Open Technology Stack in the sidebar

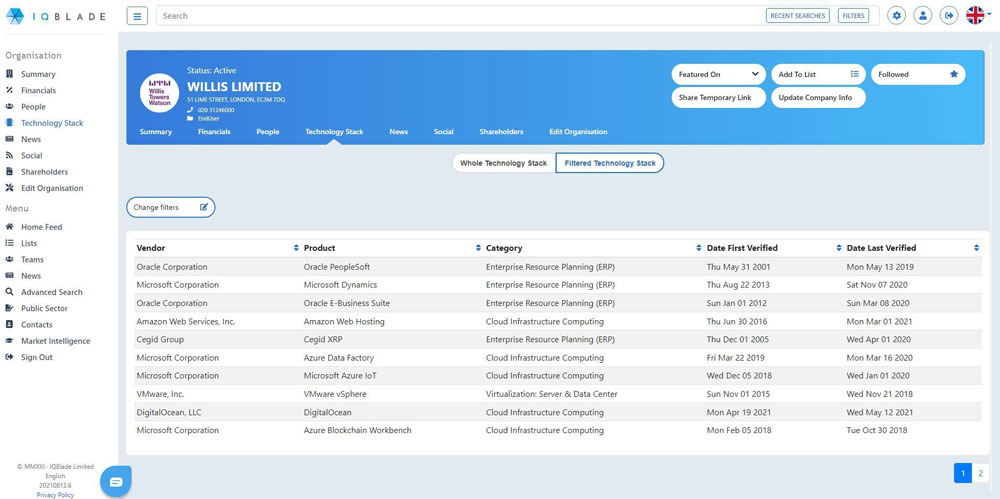pyautogui.click(x=52, y=123)
